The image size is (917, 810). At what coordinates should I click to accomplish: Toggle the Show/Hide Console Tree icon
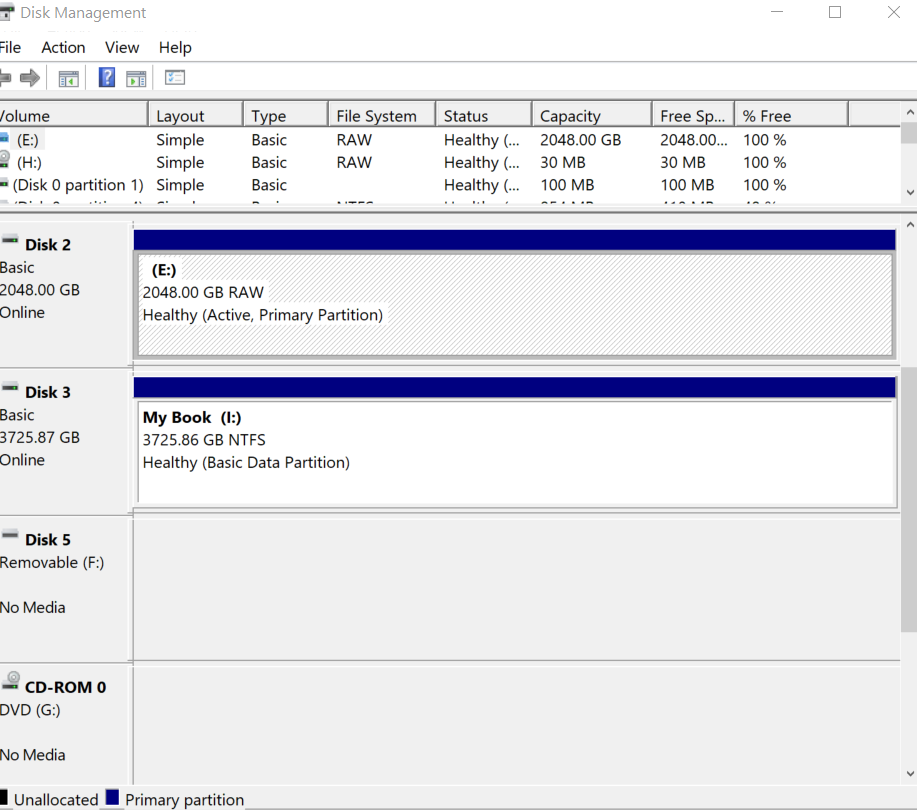68,78
